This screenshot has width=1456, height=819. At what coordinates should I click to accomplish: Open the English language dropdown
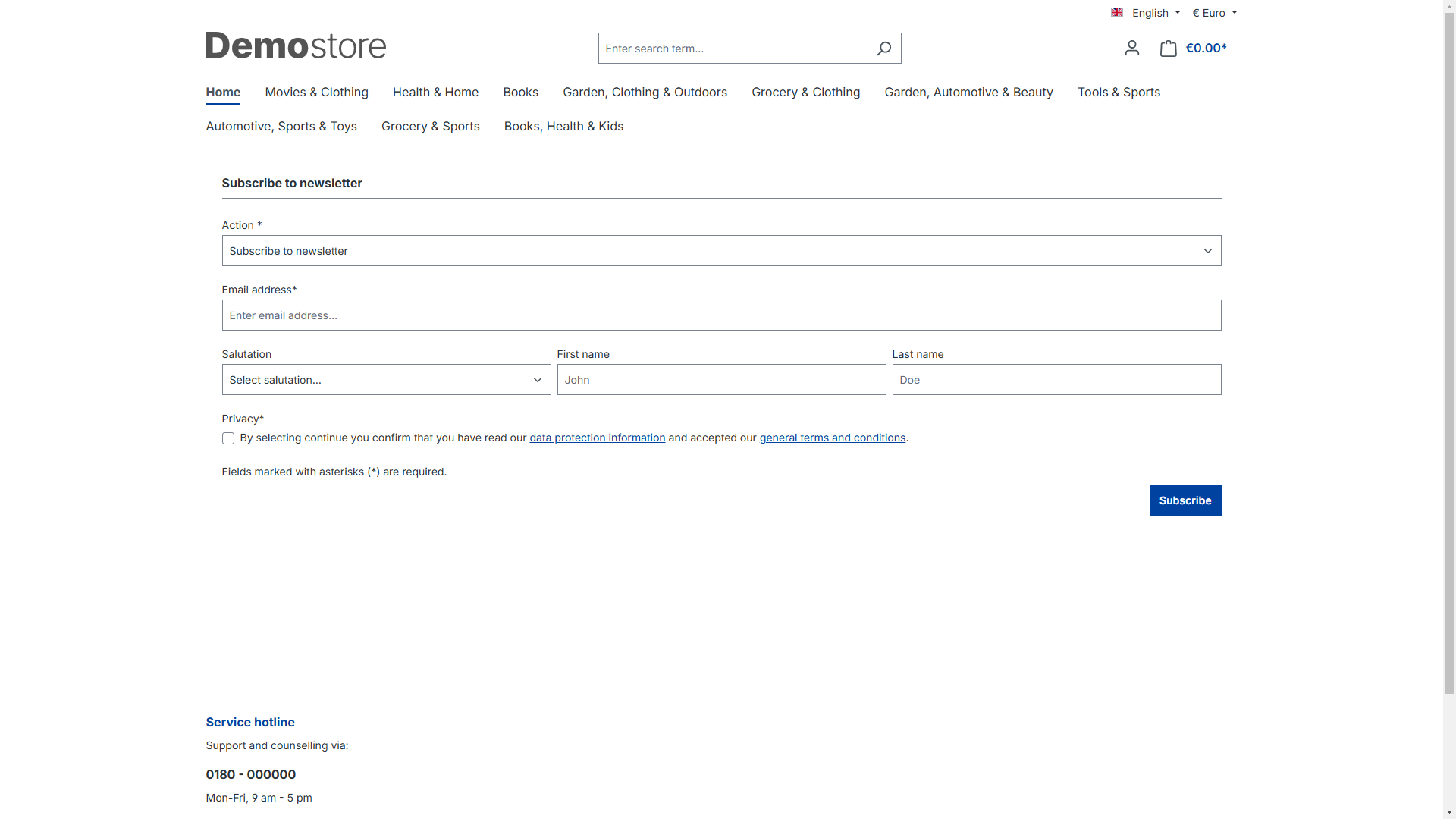click(x=1146, y=13)
